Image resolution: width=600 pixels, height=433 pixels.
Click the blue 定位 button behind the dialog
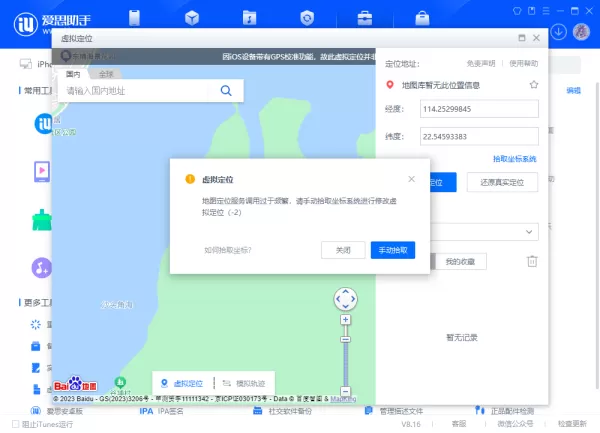[443, 182]
